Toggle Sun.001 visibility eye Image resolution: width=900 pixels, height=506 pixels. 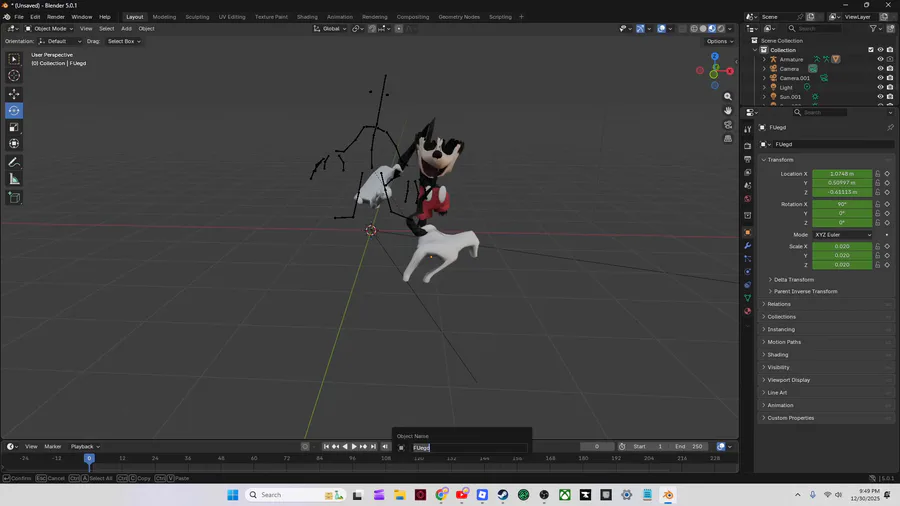click(880, 97)
